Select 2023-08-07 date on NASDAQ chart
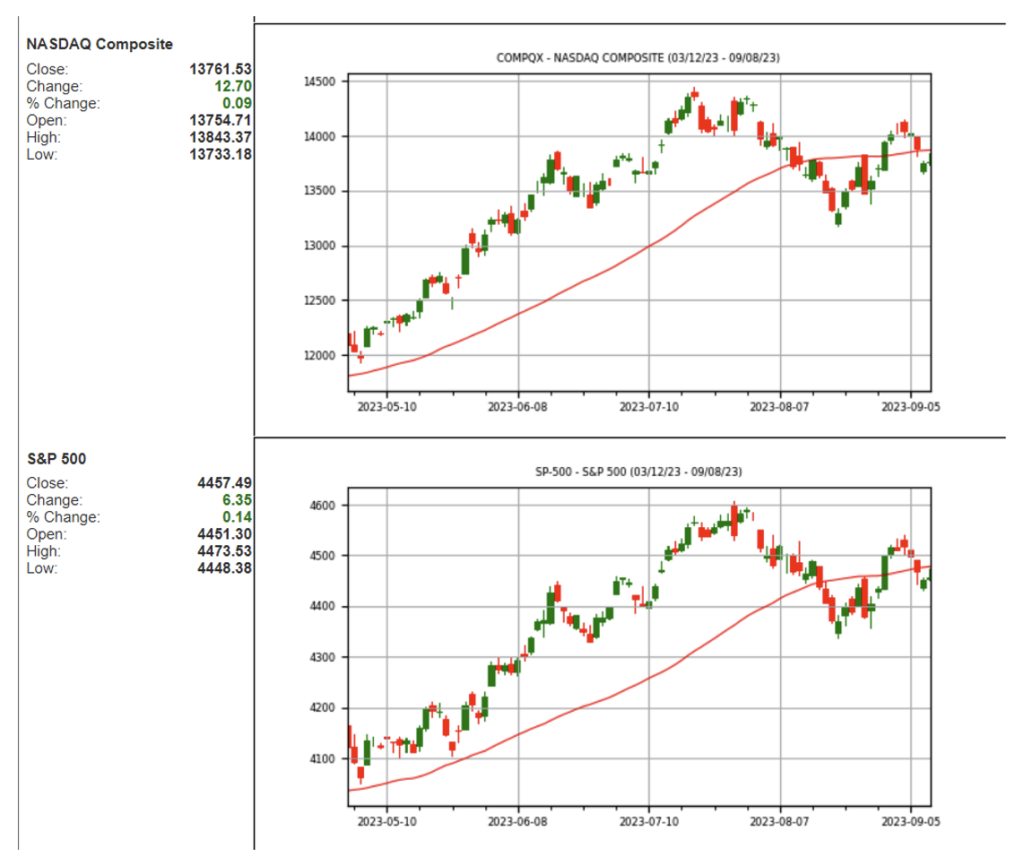Screen dimensions: 1024x857 780,407
